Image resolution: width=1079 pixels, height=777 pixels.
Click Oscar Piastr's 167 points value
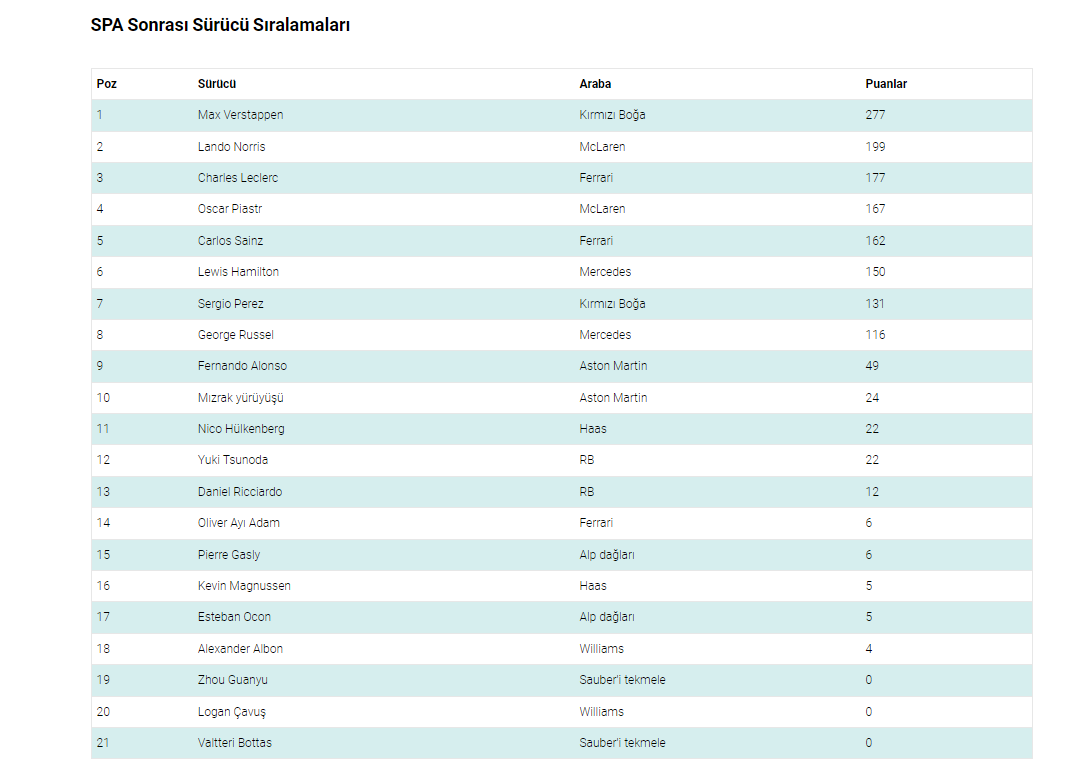875,209
